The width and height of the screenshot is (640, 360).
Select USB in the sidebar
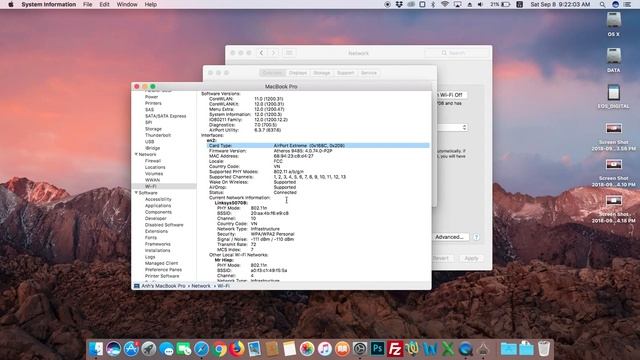point(149,142)
